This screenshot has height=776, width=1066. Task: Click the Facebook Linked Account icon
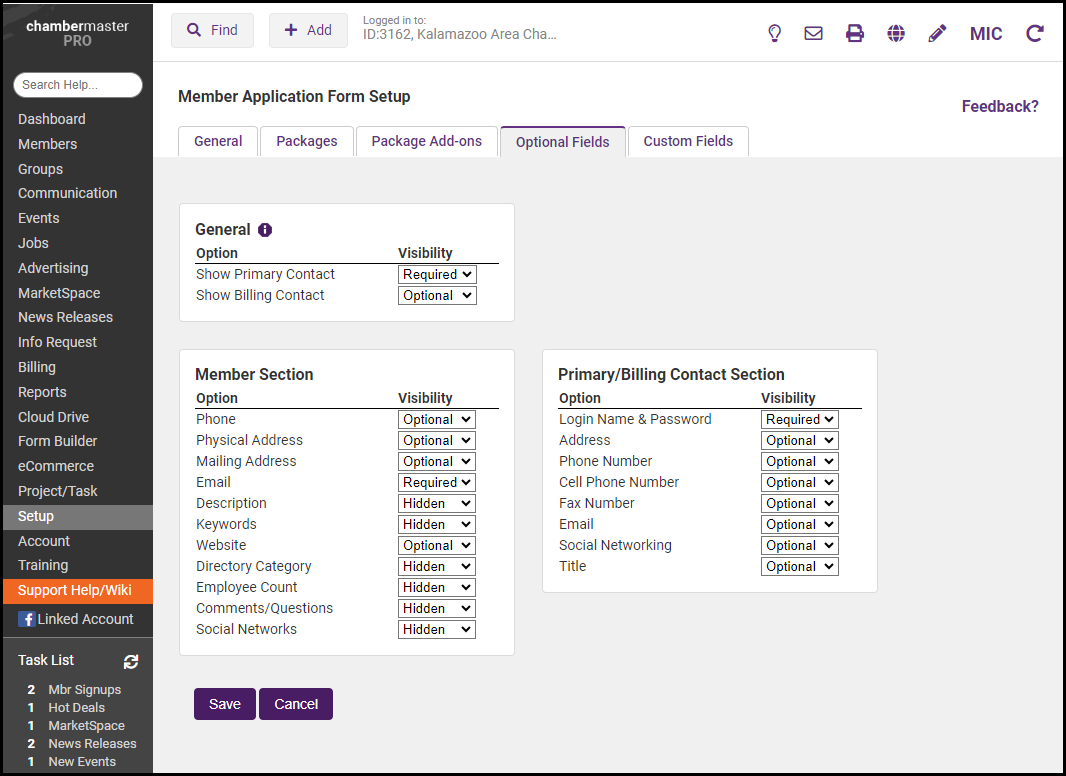click(x=26, y=619)
